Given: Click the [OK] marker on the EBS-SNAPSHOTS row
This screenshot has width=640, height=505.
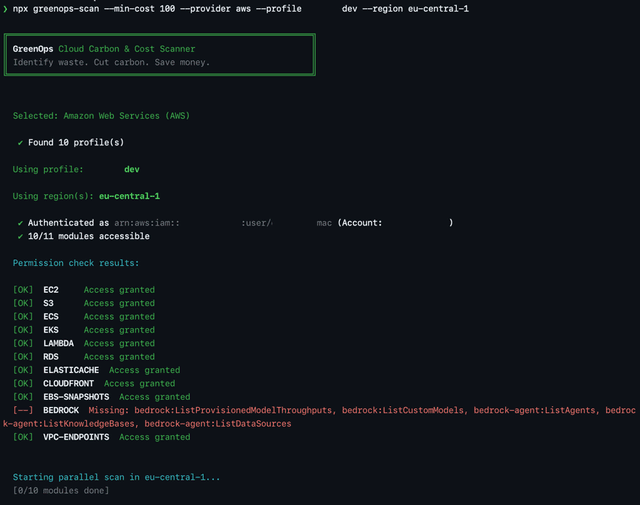Looking at the screenshot, I should point(23,397).
